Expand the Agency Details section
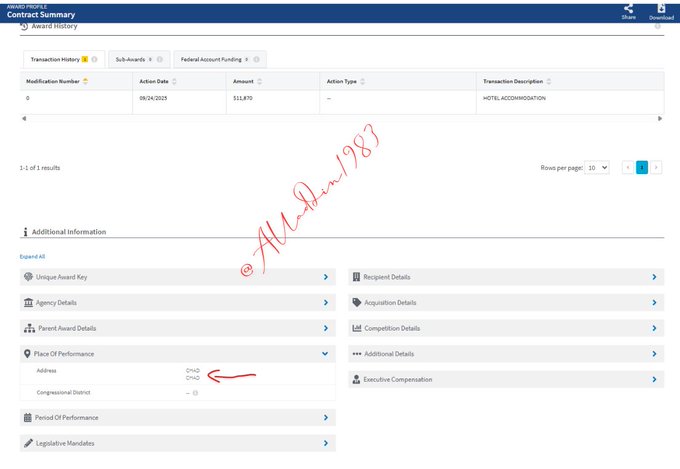This screenshot has height=469, width=680. coord(325,302)
